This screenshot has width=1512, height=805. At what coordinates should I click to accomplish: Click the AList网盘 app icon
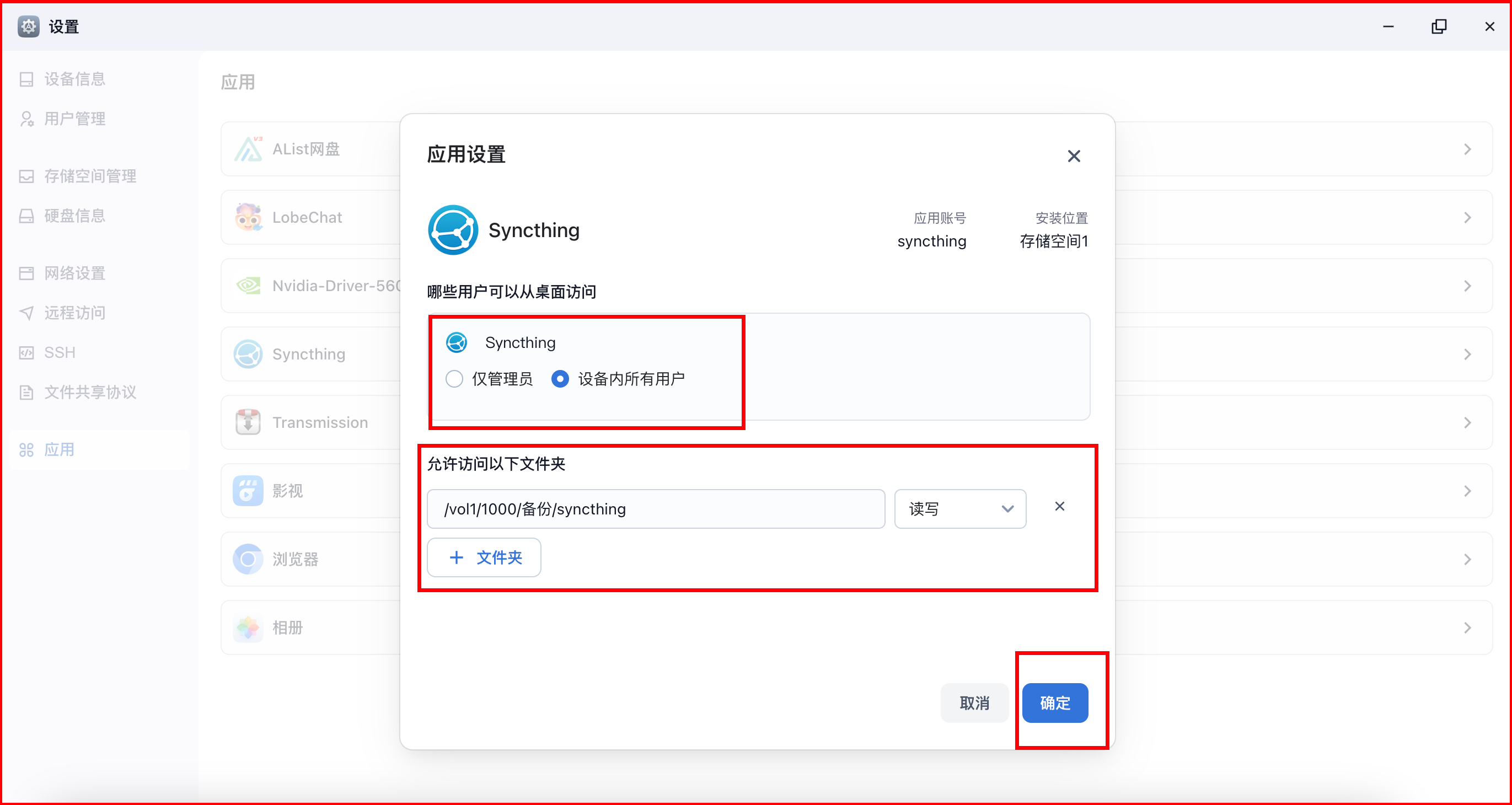(x=248, y=149)
